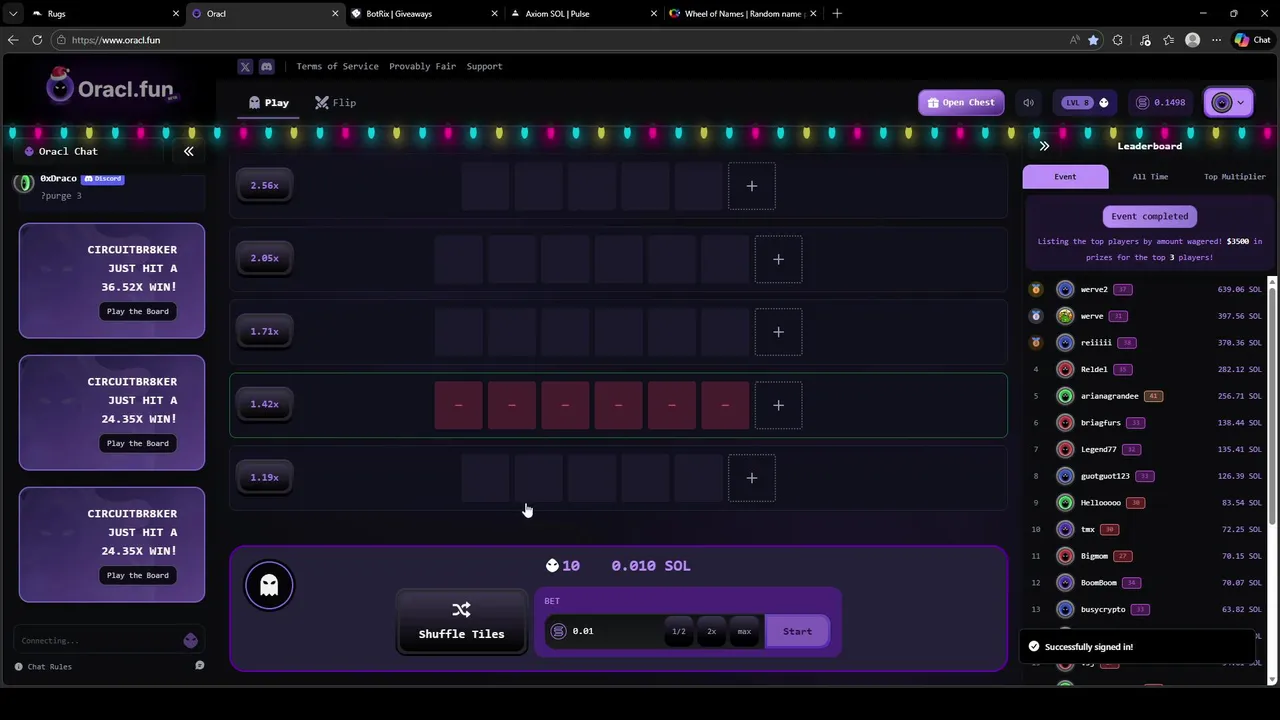
Task: Open the X (Twitter) social link icon
Action: (245, 67)
